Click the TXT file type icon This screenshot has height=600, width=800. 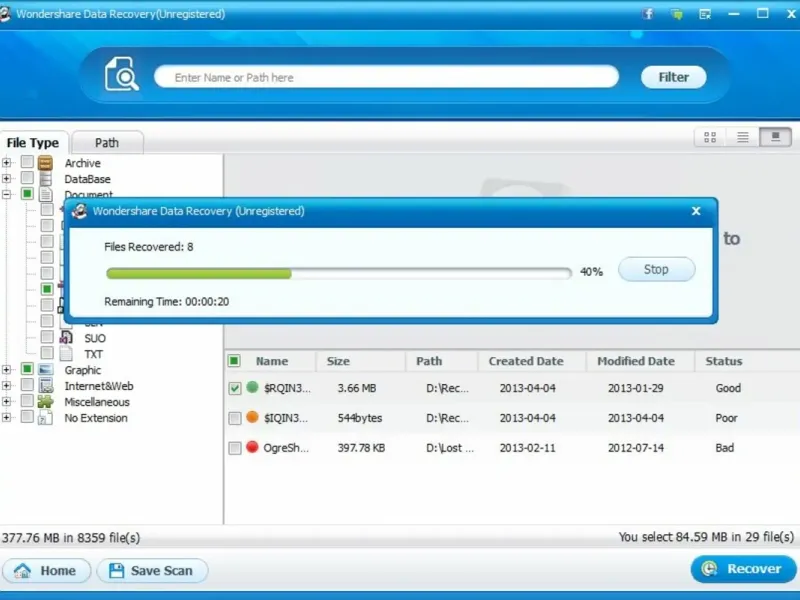point(66,353)
